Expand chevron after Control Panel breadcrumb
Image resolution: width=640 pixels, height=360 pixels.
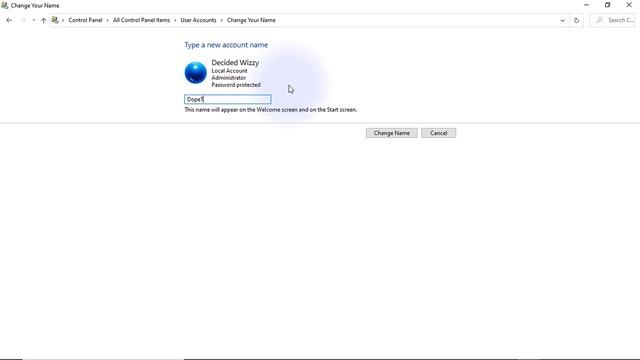pos(108,20)
